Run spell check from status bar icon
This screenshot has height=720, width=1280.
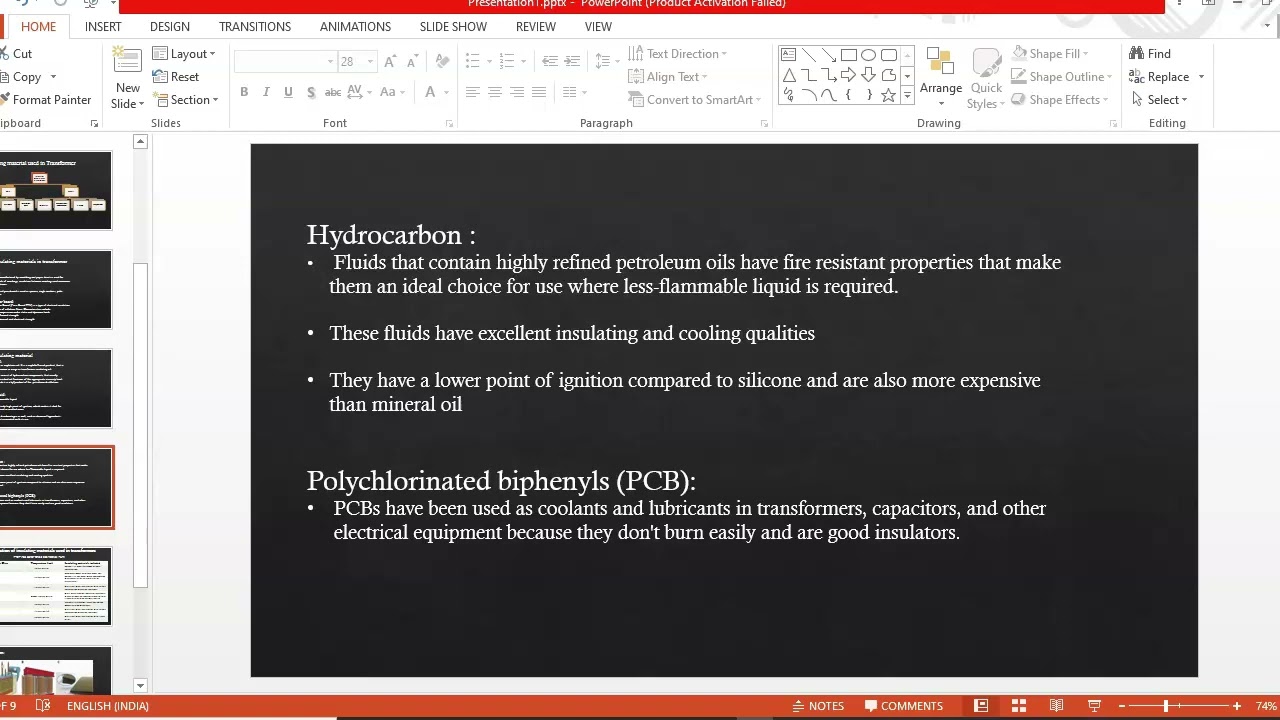click(x=43, y=706)
